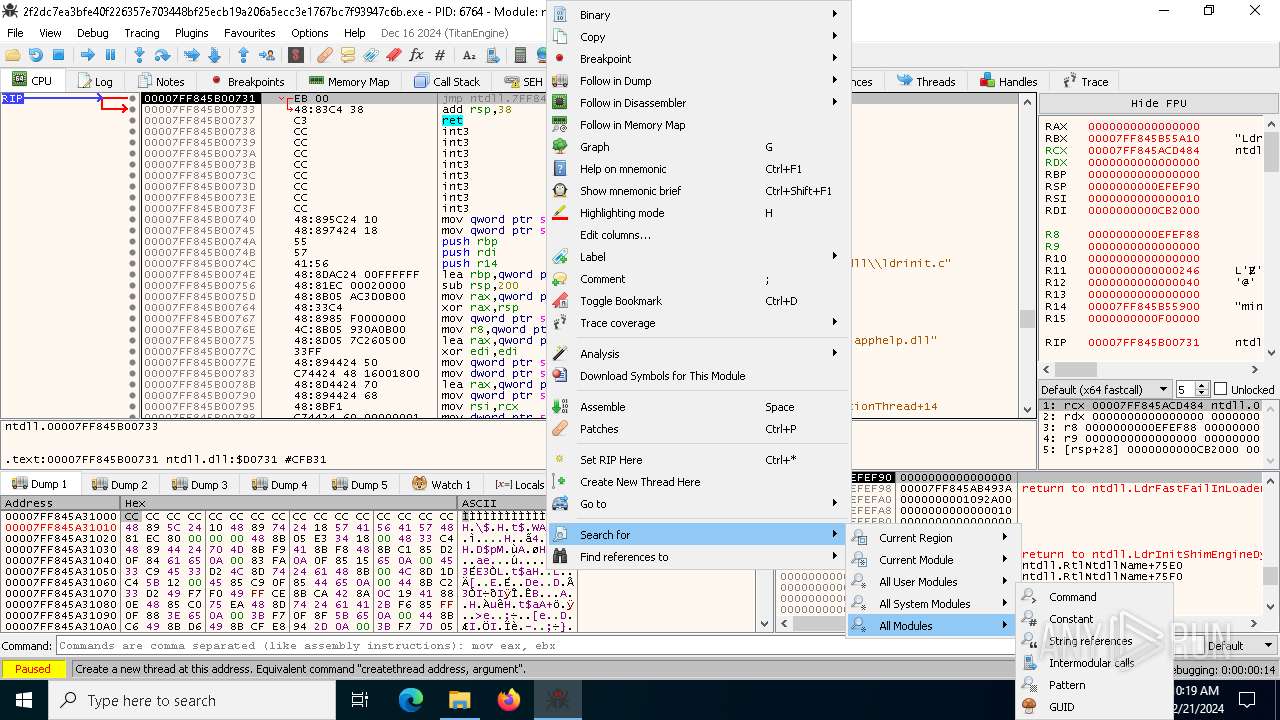
Task: Select Set RIP Here
Action: point(699,460)
